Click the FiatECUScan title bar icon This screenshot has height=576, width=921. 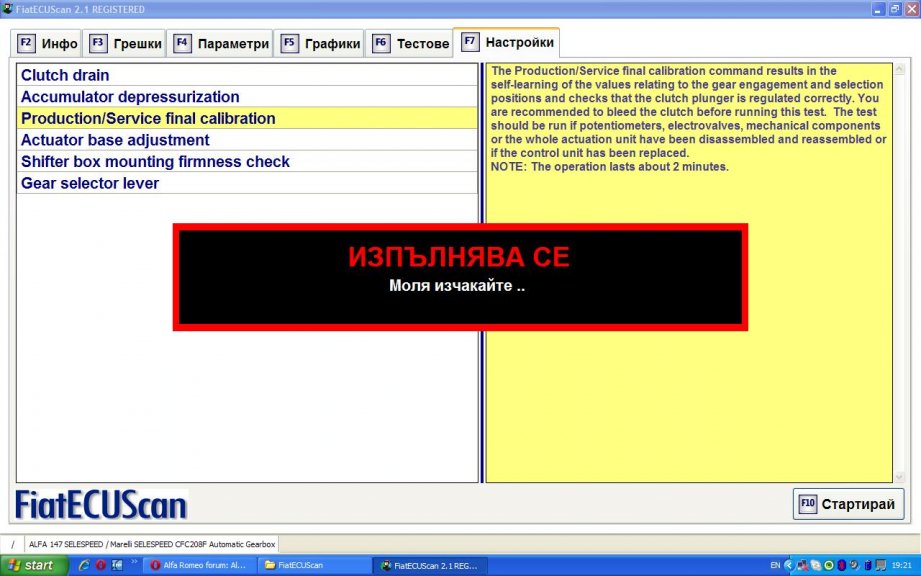pos(8,9)
